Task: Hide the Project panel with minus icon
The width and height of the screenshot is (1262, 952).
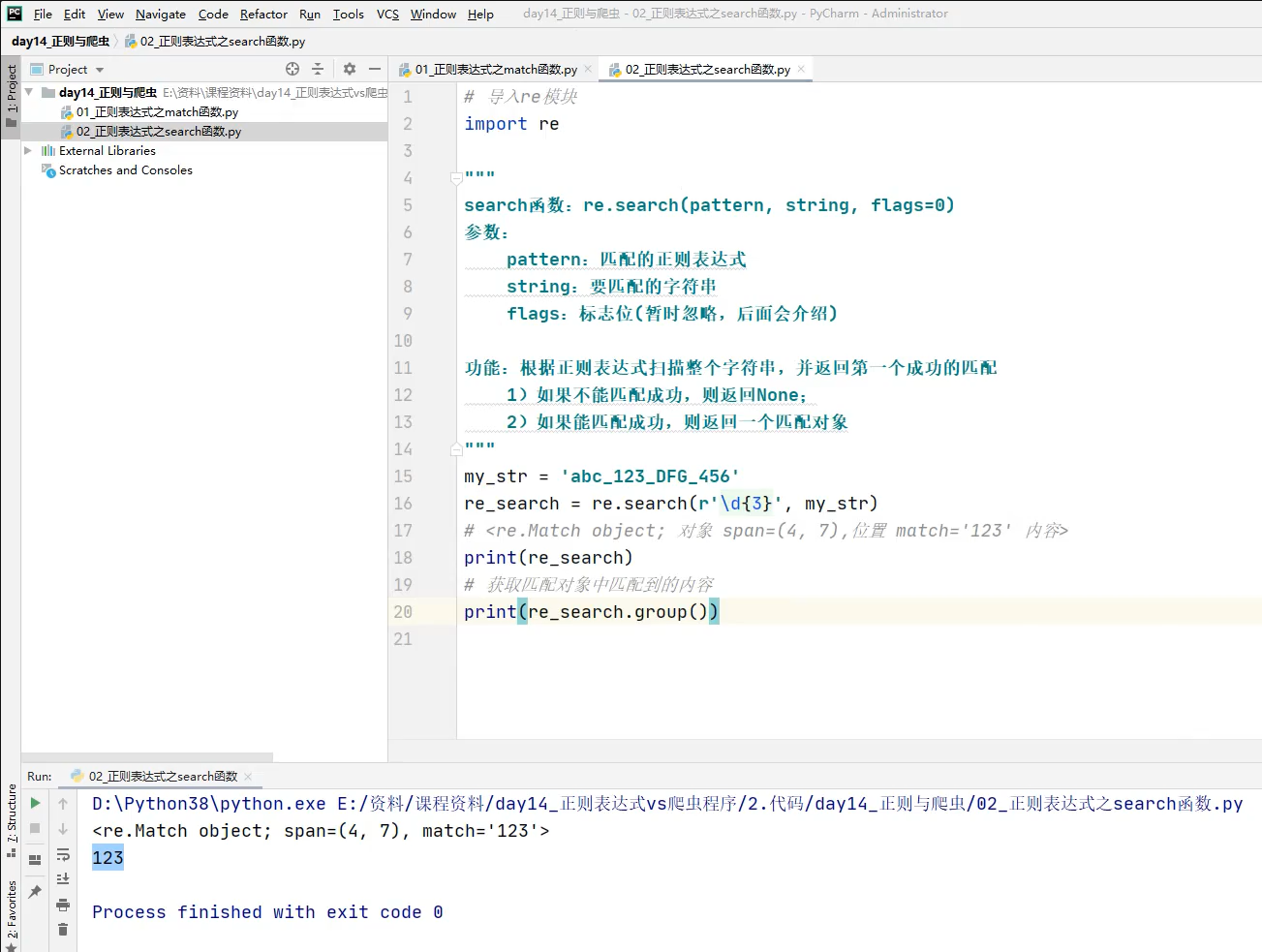Action: (x=375, y=69)
